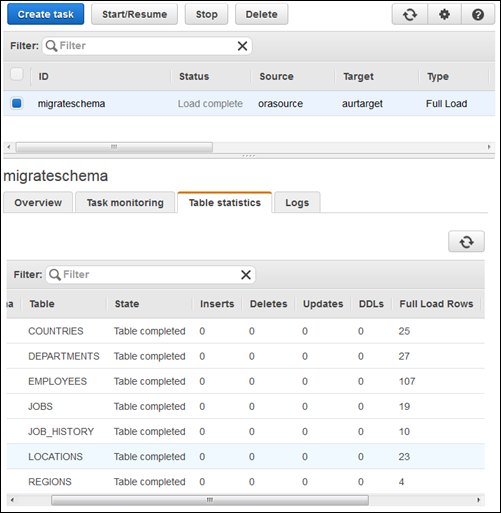
Task: Open settings via the gear icon
Action: coord(444,15)
